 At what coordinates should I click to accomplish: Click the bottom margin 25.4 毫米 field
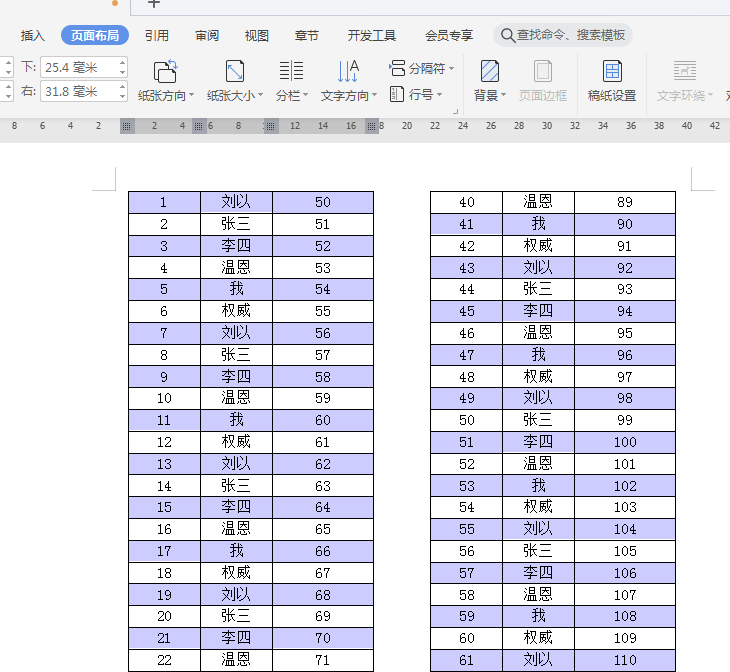[x=78, y=67]
